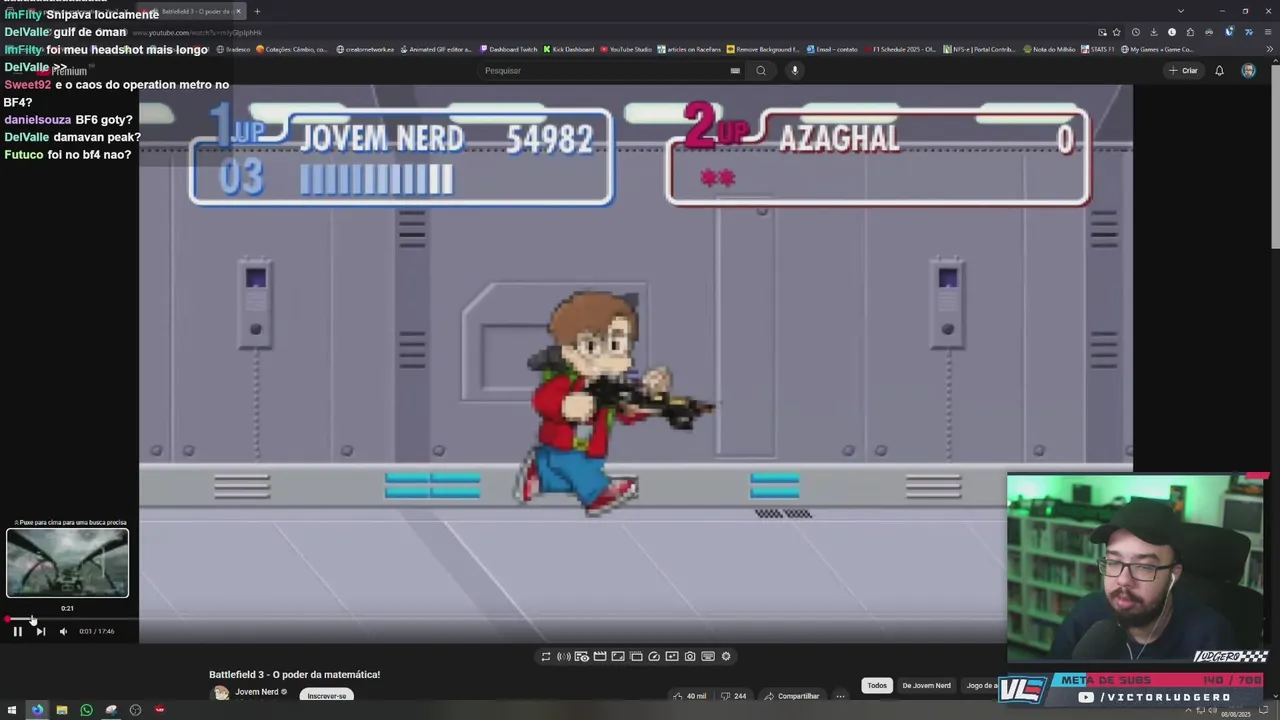Open the 'Dashboard Twitch' bookmark
The height and width of the screenshot is (720, 1280).
click(x=508, y=49)
